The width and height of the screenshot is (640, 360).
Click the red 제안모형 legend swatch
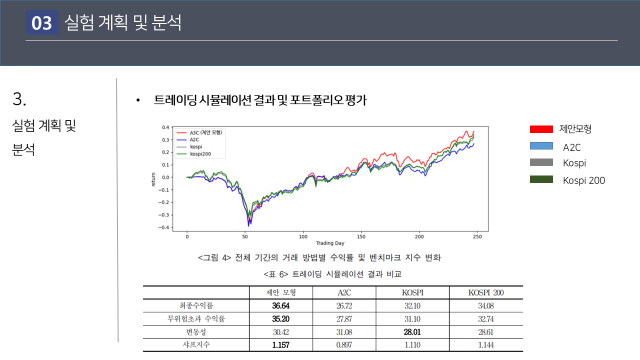click(541, 129)
